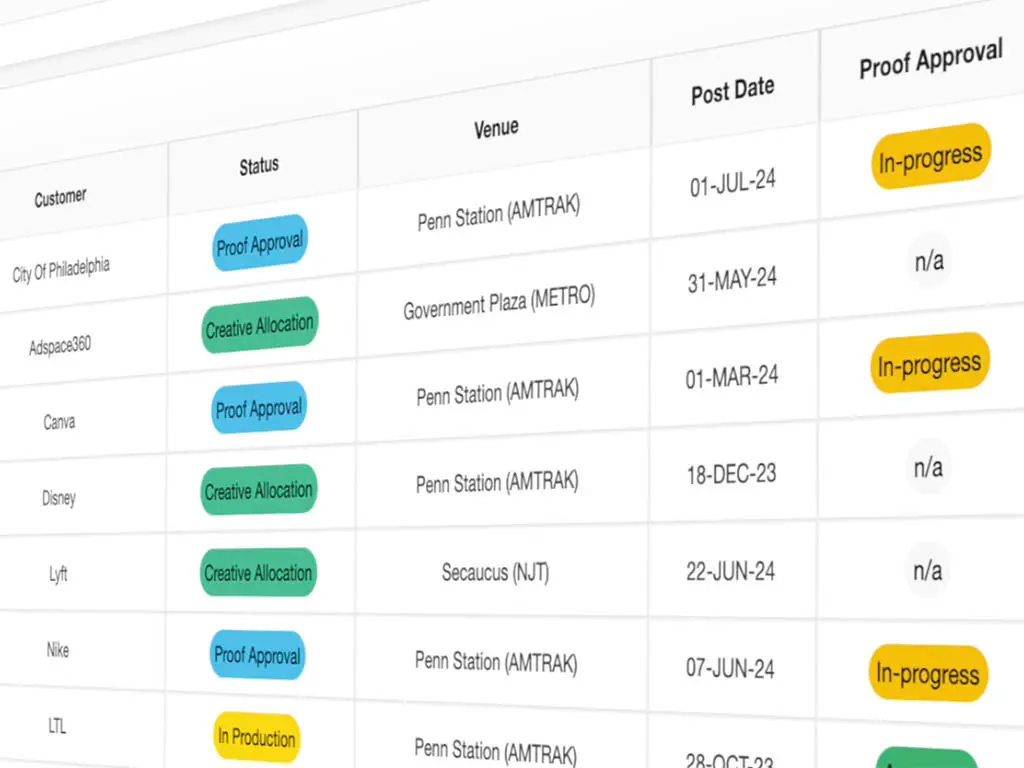Screen dimensions: 1024x768
Task: Sort table by Post Date header
Action: [x=732, y=91]
